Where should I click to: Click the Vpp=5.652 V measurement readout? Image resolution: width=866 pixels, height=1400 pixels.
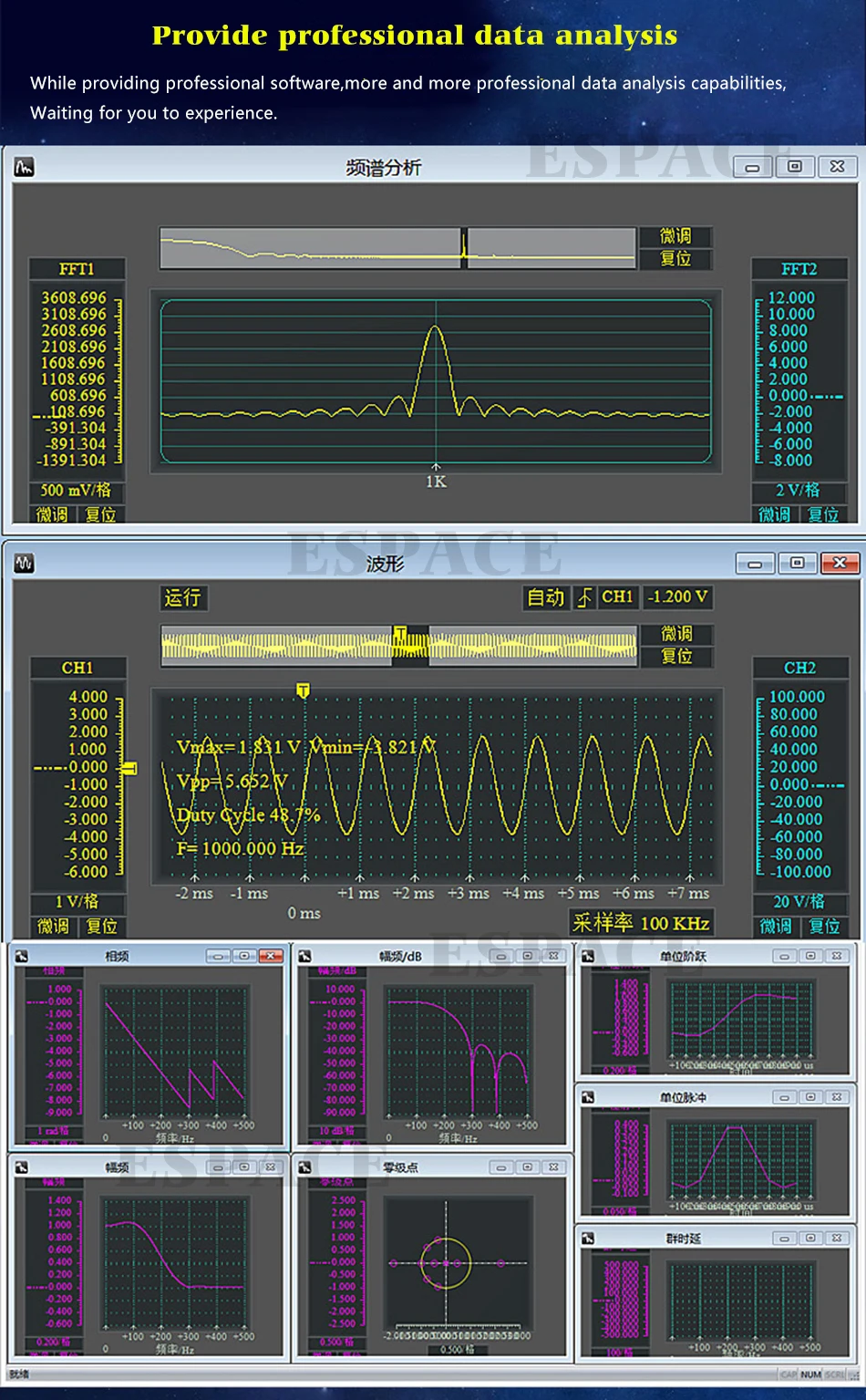[x=232, y=782]
